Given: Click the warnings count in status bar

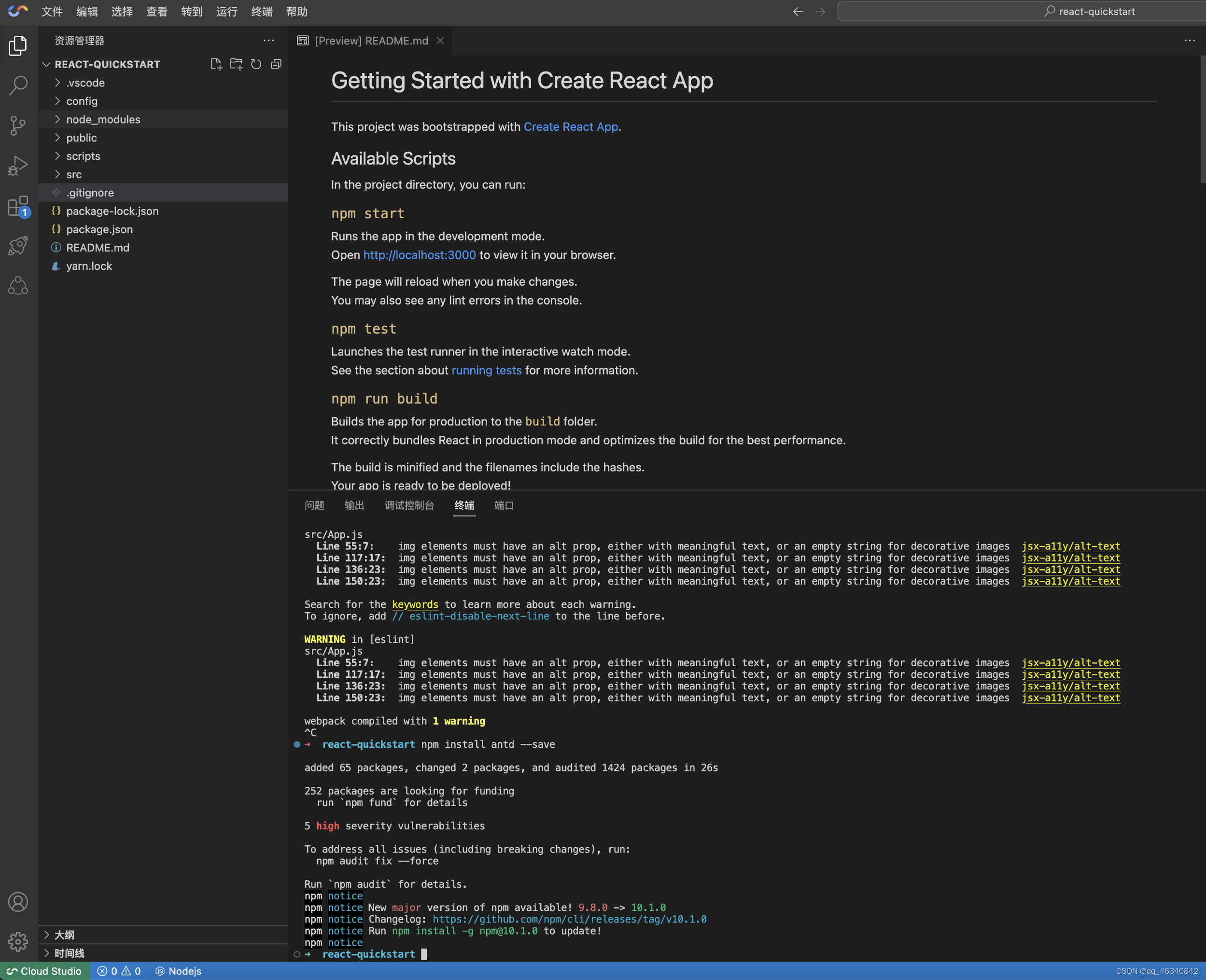Looking at the screenshot, I should pos(131,971).
